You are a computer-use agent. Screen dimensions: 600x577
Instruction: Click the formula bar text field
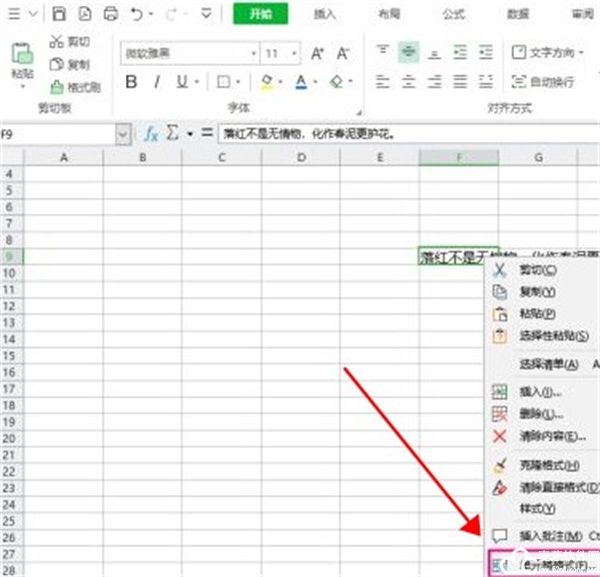click(400, 133)
